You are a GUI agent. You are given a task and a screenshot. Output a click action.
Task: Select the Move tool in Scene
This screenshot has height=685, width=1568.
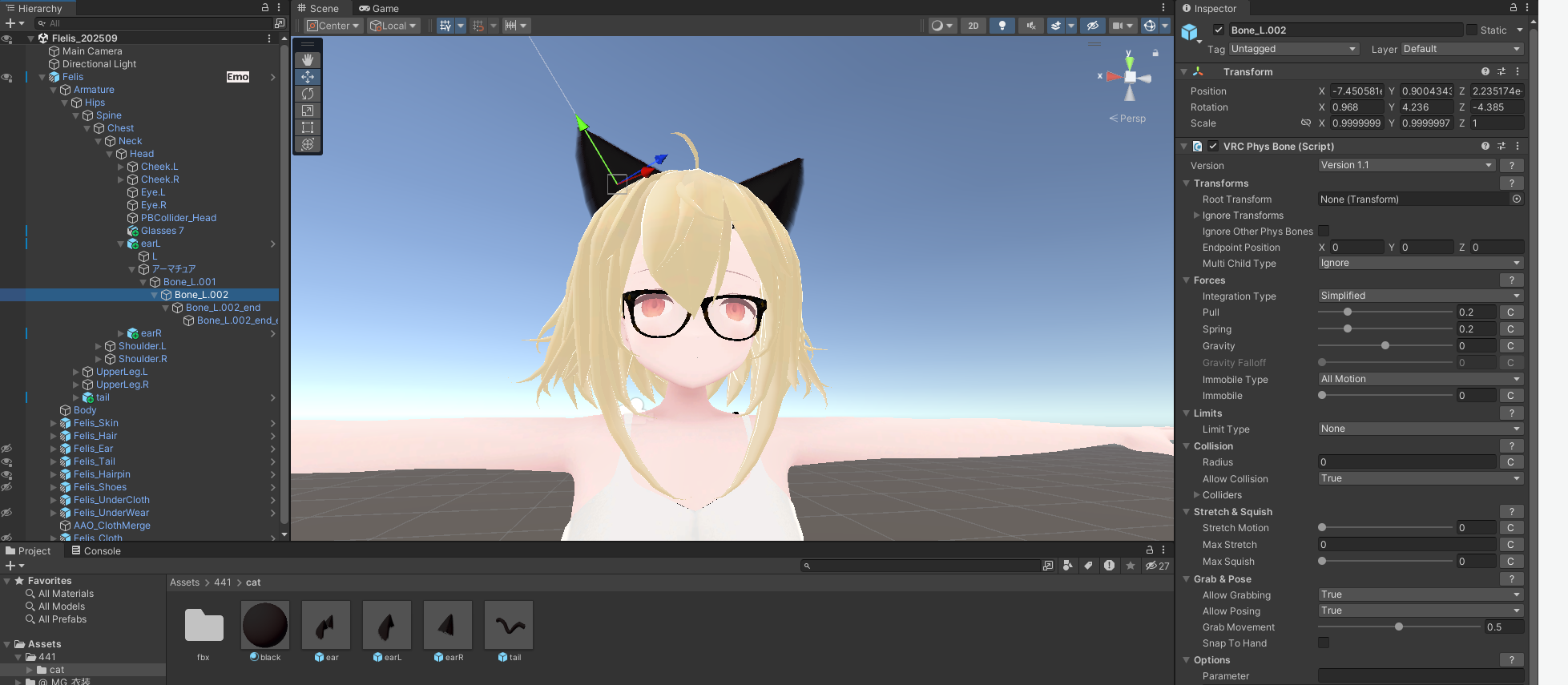coord(308,77)
